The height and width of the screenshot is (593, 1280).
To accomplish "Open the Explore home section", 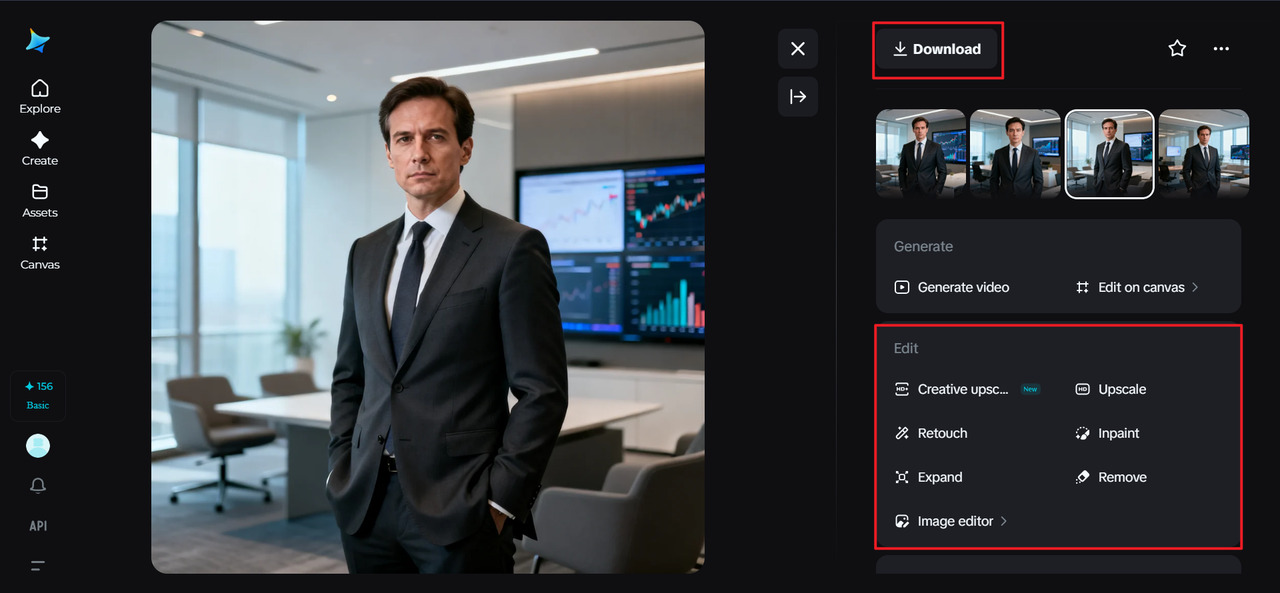I will [x=40, y=96].
